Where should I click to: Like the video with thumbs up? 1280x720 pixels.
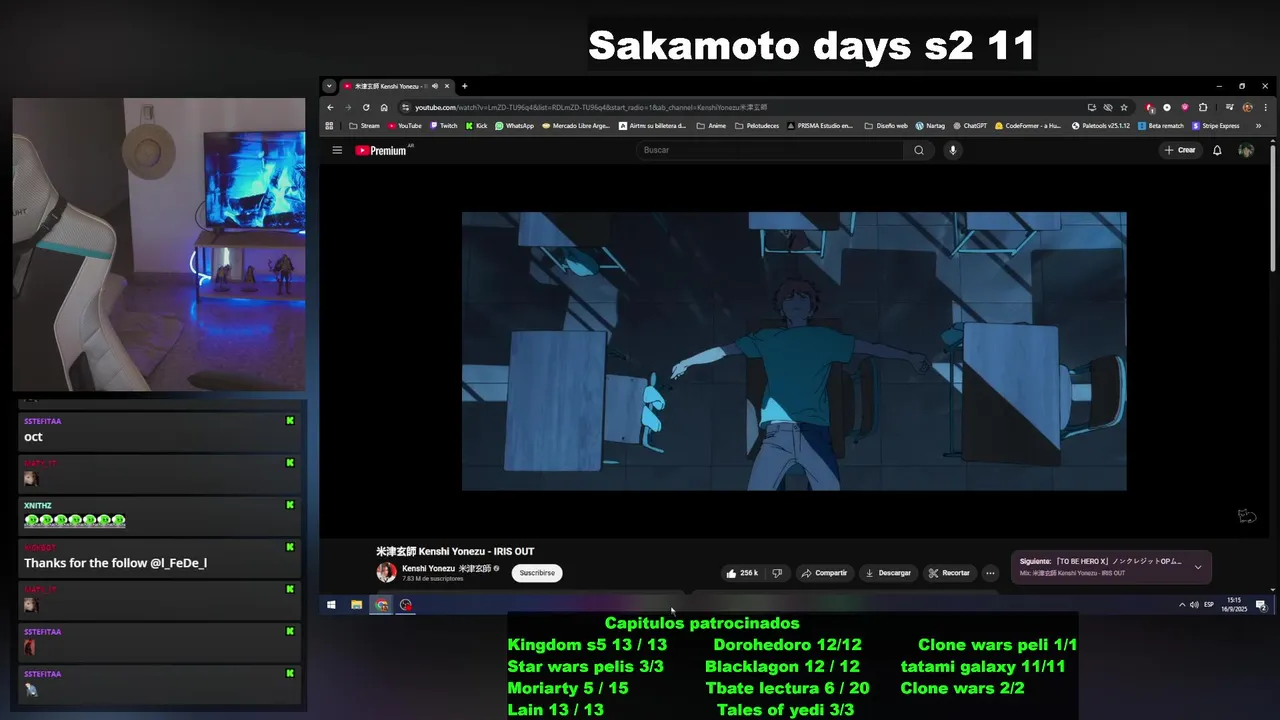tap(742, 573)
